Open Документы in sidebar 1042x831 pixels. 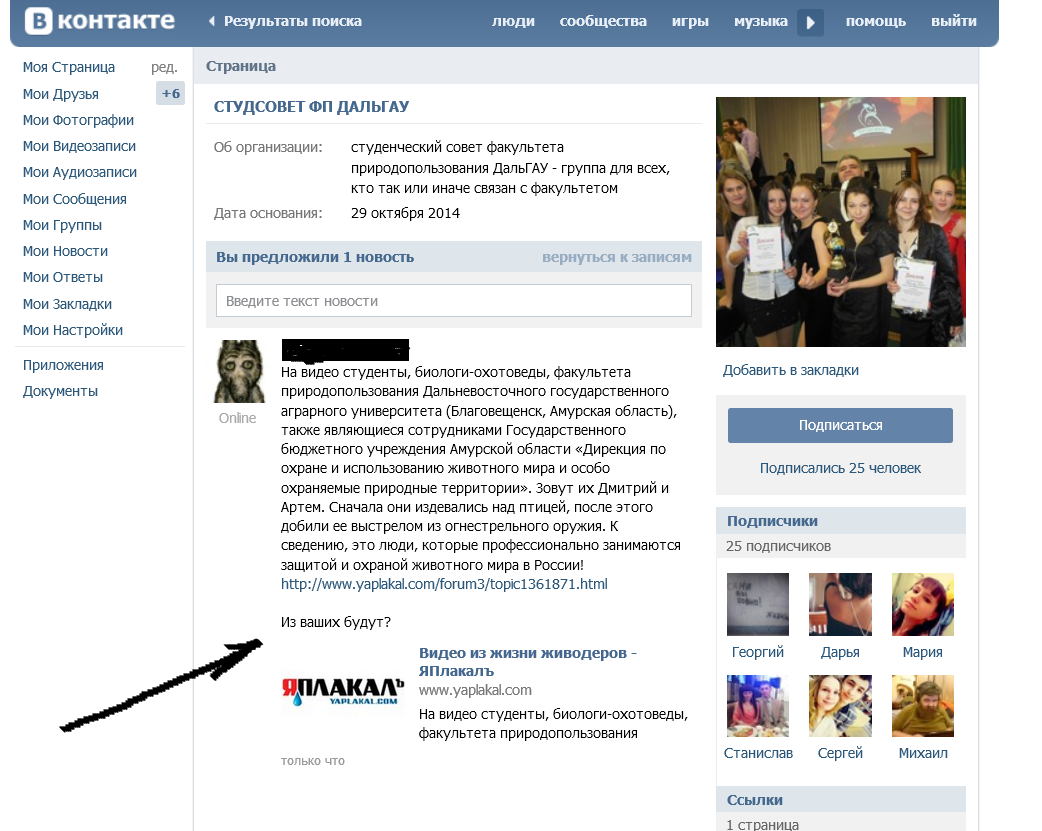[x=60, y=391]
